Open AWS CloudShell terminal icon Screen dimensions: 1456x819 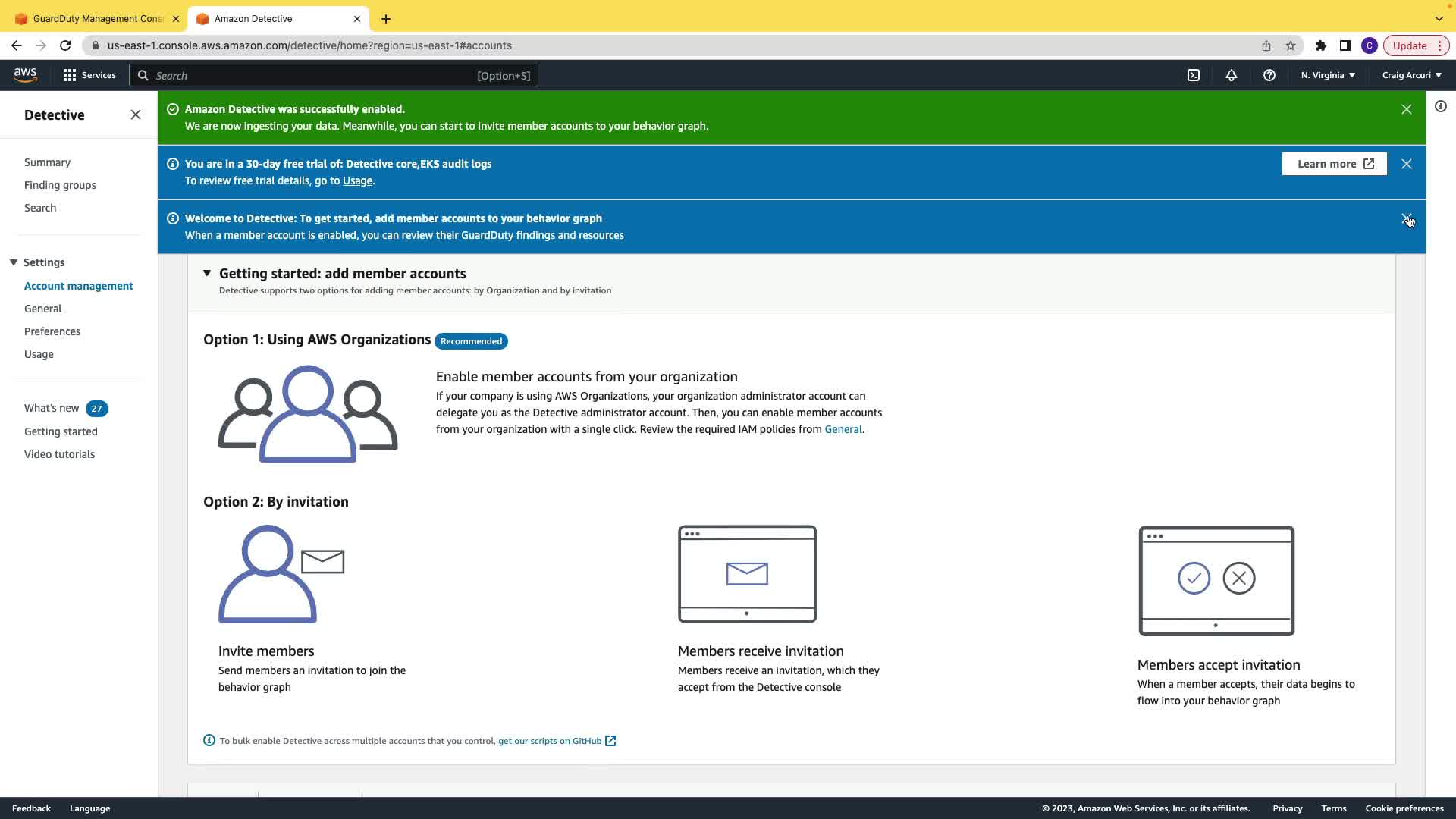[1194, 75]
